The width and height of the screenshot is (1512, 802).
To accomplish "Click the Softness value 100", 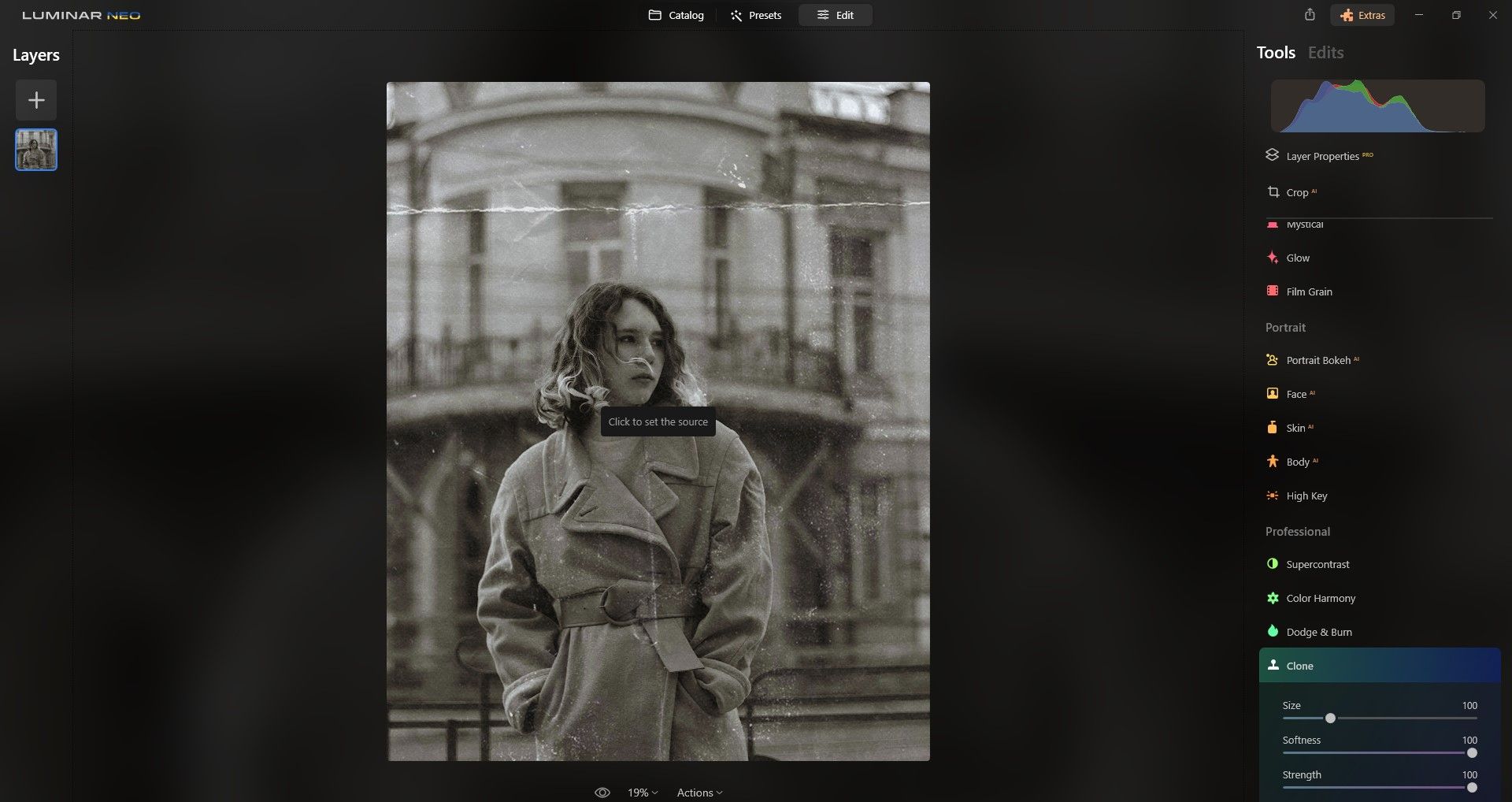I will [x=1469, y=740].
